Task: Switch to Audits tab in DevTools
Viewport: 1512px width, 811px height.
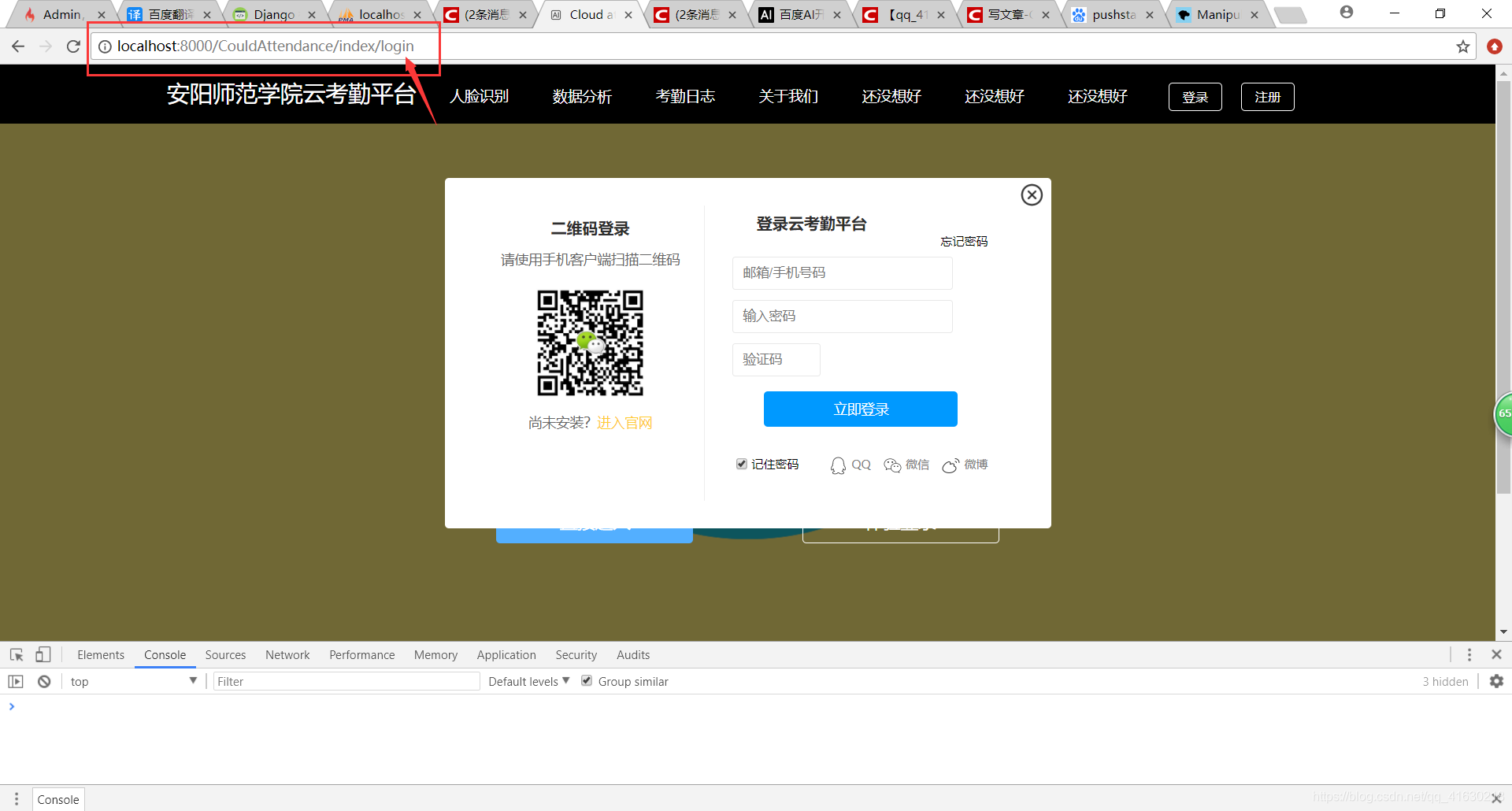Action: [633, 654]
